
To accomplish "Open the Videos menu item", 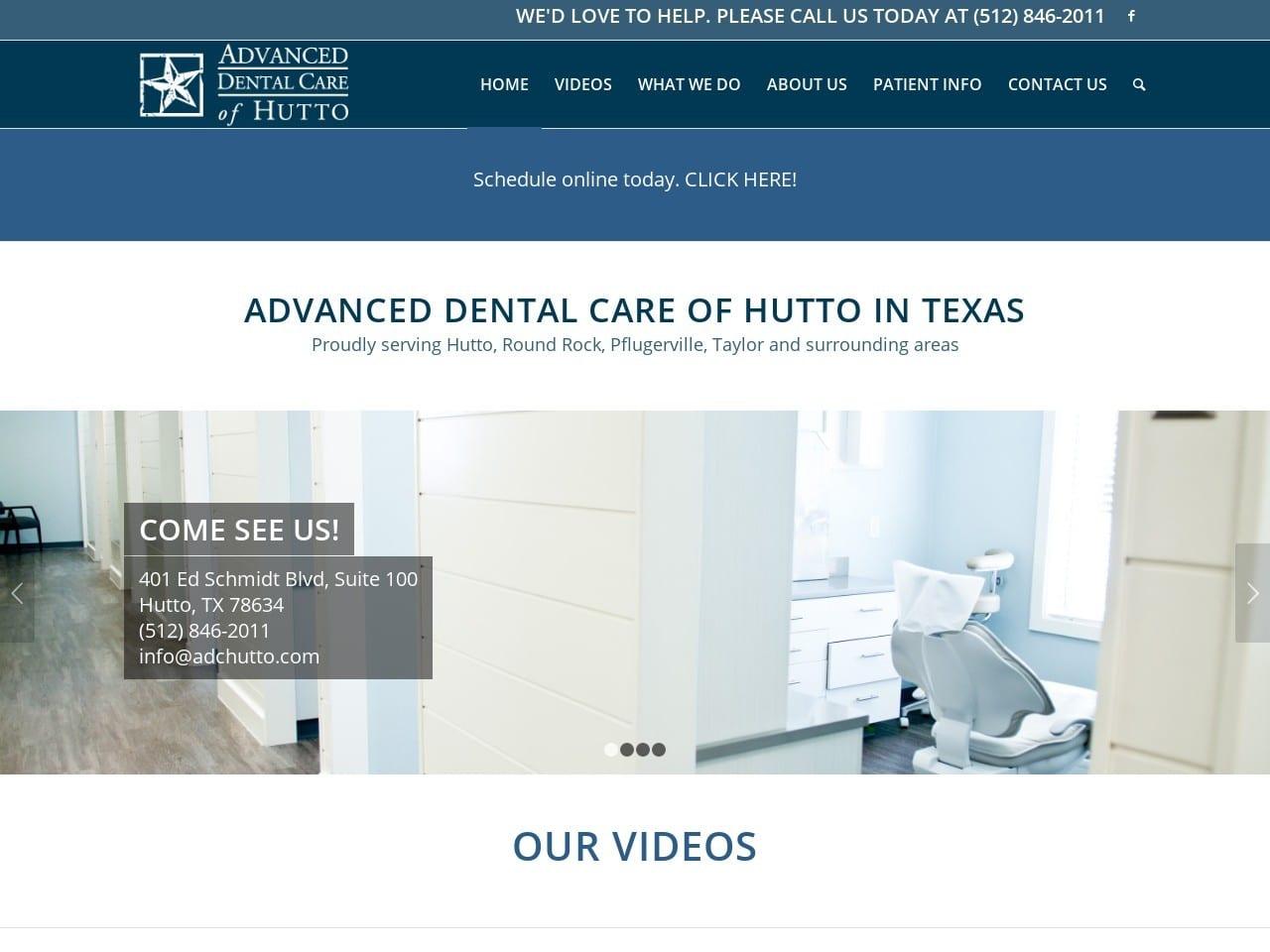I will 583,84.
